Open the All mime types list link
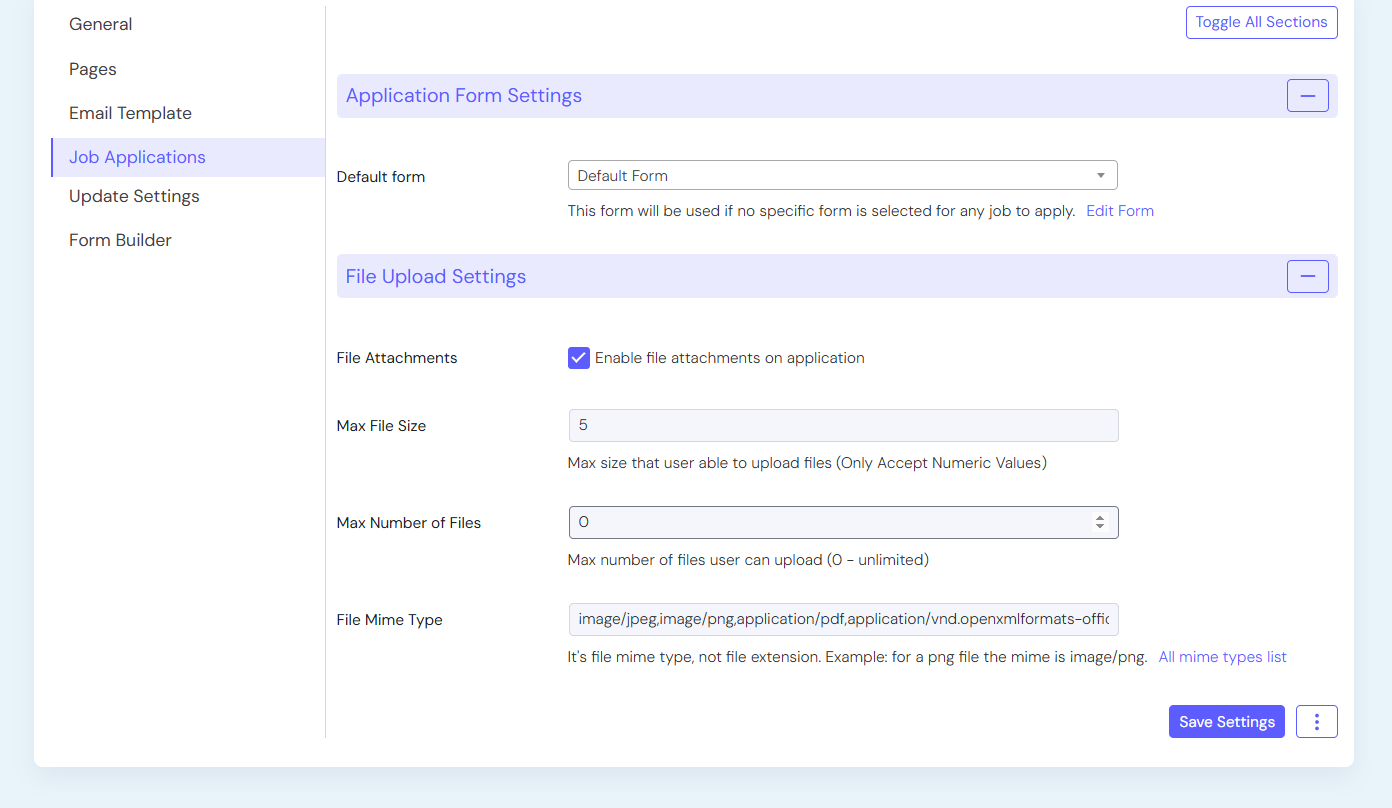The width and height of the screenshot is (1392, 808). [x=1222, y=657]
